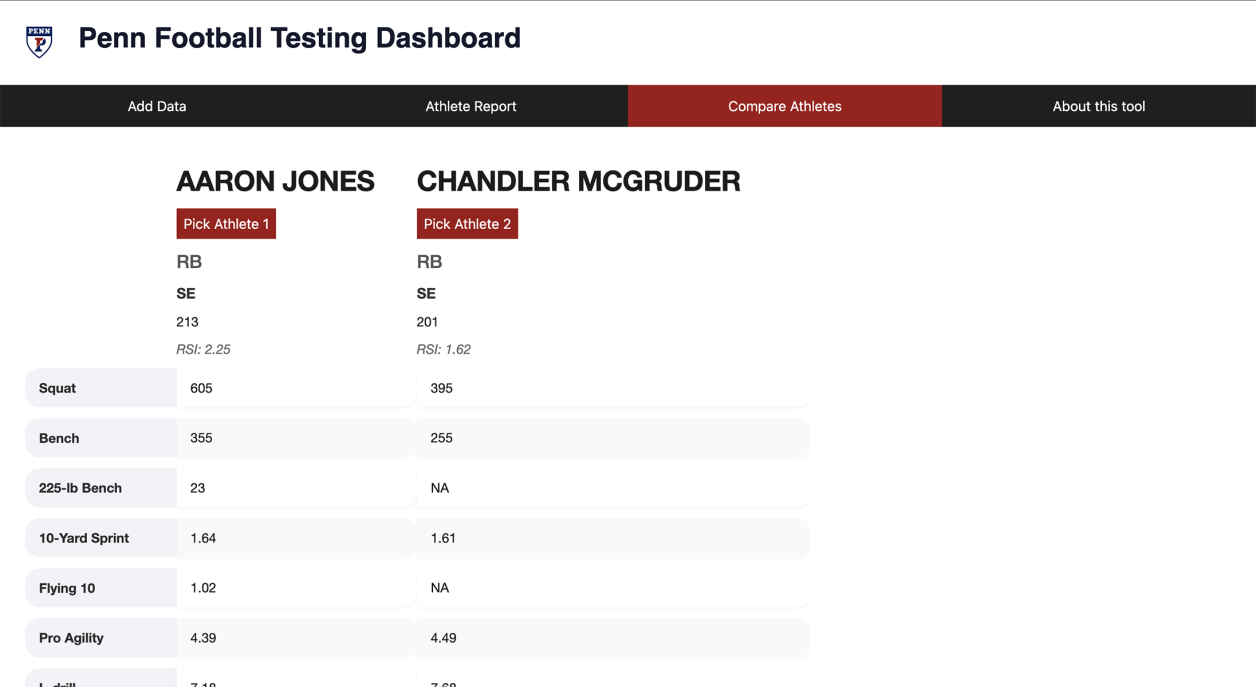Viewport: 1256px width, 687px height.
Task: Click the 225-lb Bench row label
Action: [80, 488]
